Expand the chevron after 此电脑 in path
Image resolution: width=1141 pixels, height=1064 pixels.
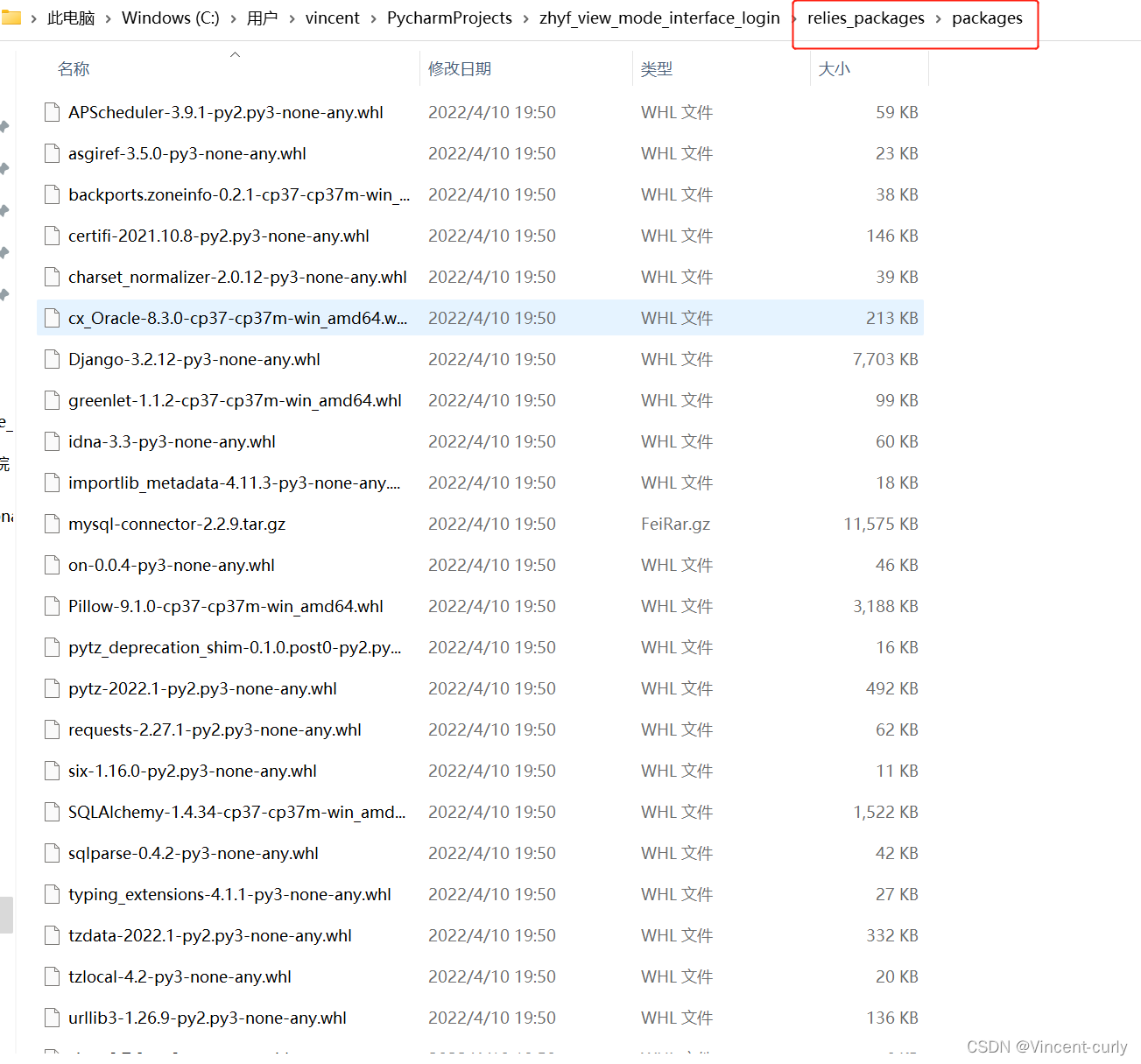[x=108, y=18]
